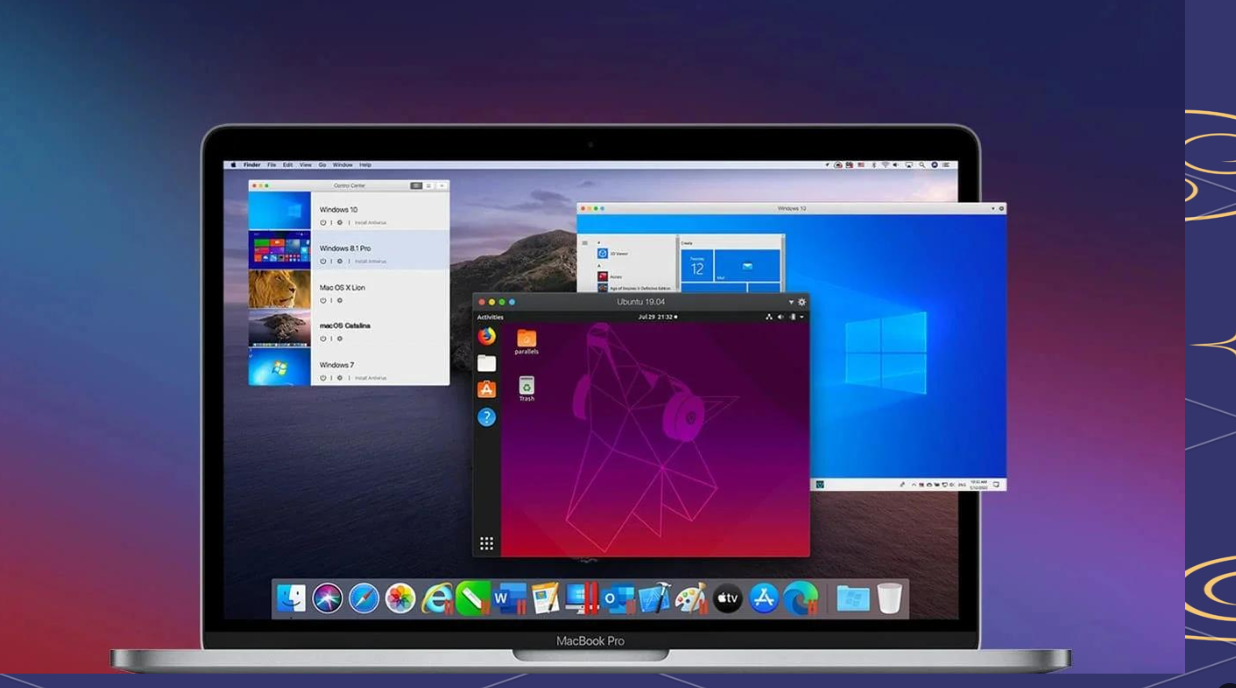1236x688 pixels.
Task: Open Help menu in menu bar
Action: [365, 165]
